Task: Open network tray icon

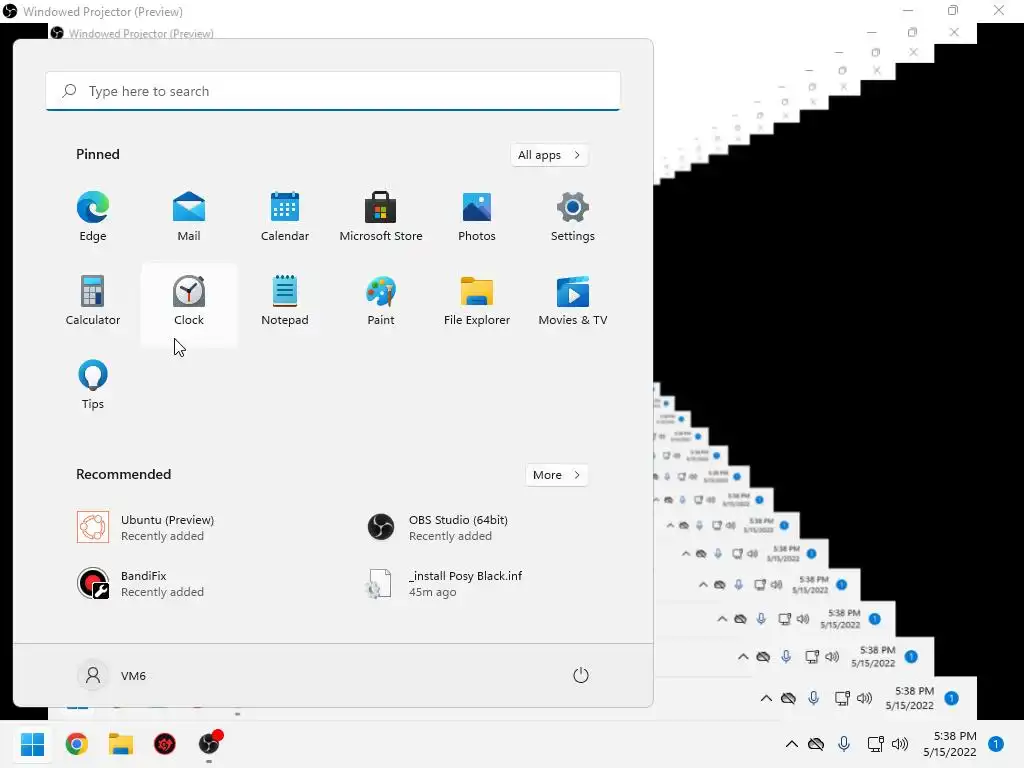Action: [x=875, y=744]
